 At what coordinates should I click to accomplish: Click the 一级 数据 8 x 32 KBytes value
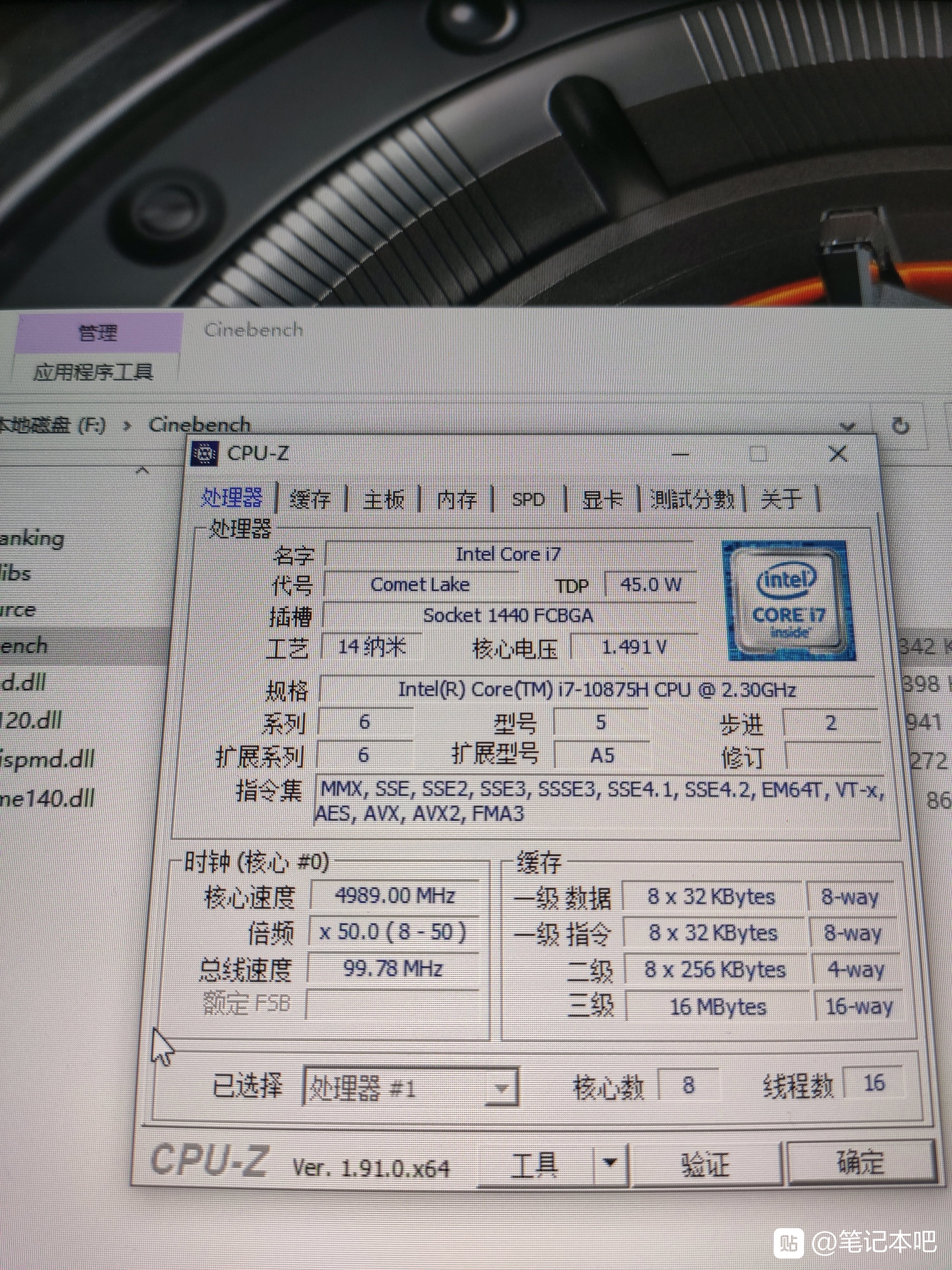click(711, 896)
